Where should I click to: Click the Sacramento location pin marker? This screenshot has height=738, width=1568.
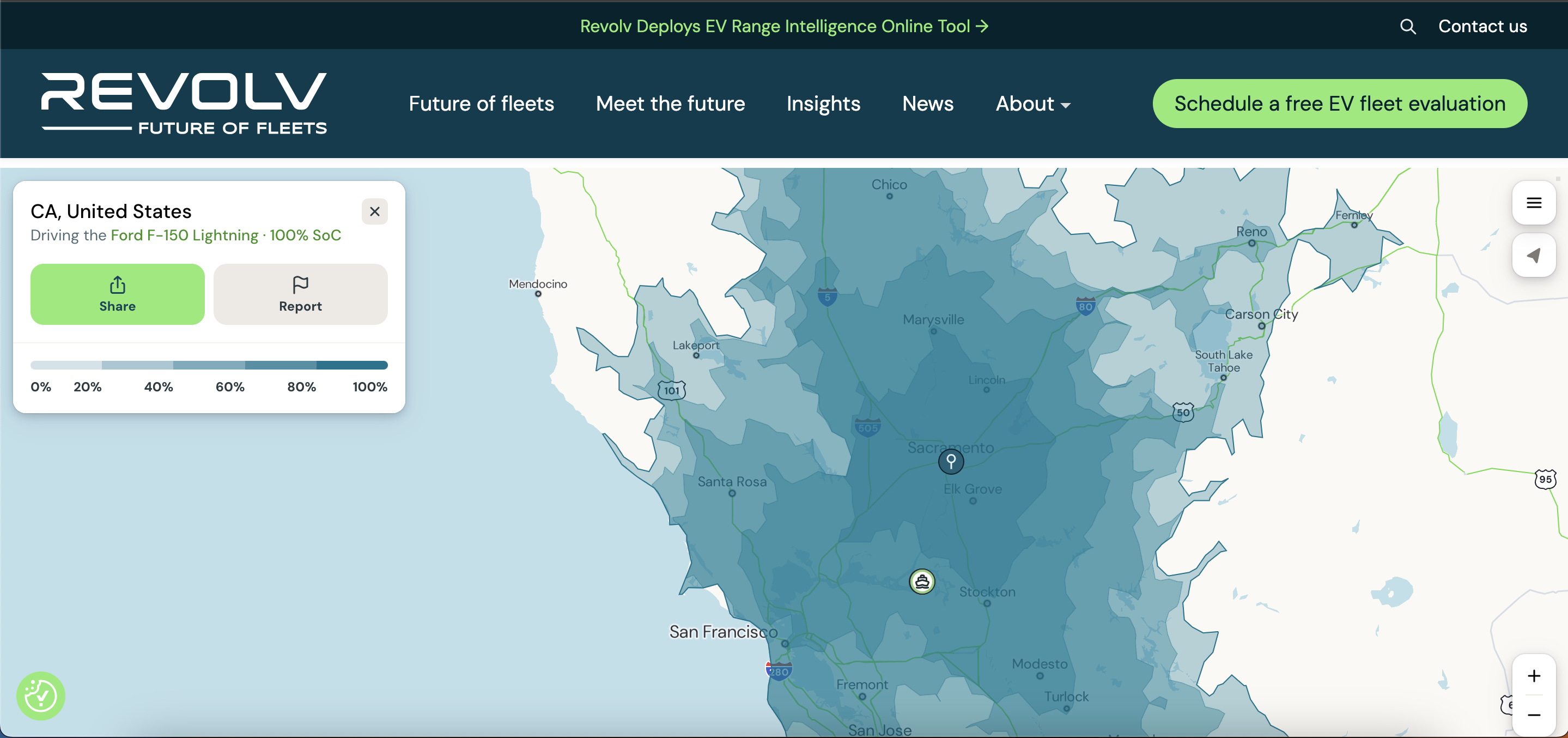click(951, 461)
